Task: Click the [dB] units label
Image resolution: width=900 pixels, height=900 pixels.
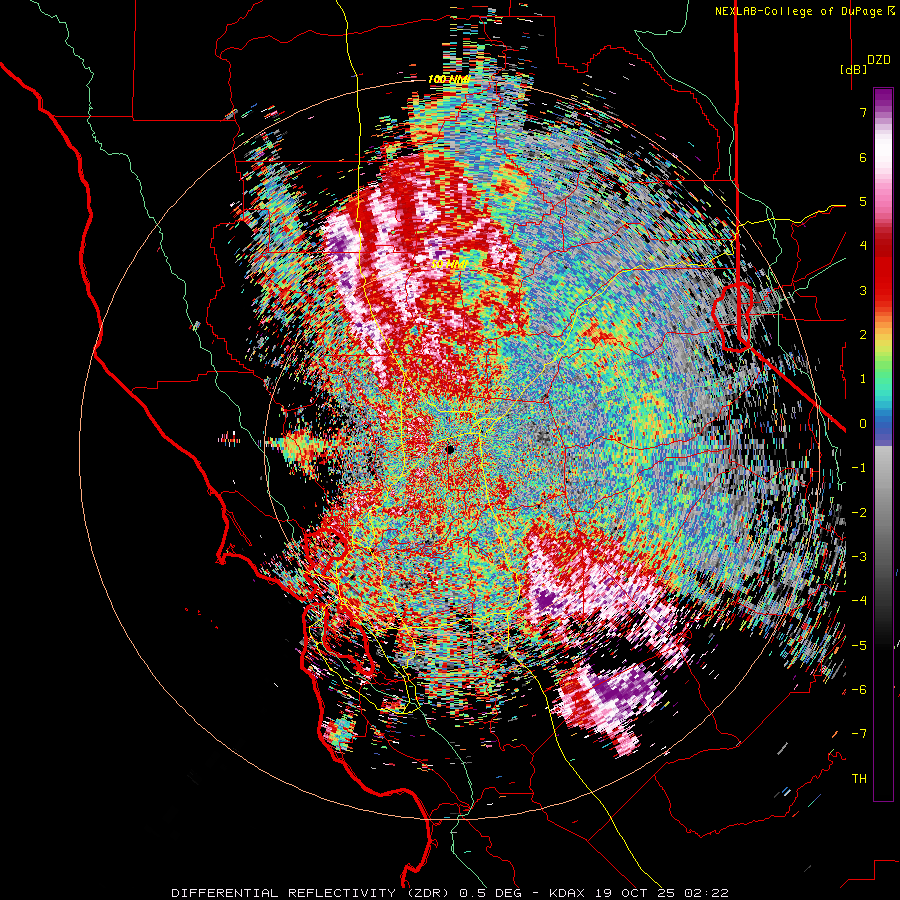Action: (x=853, y=69)
